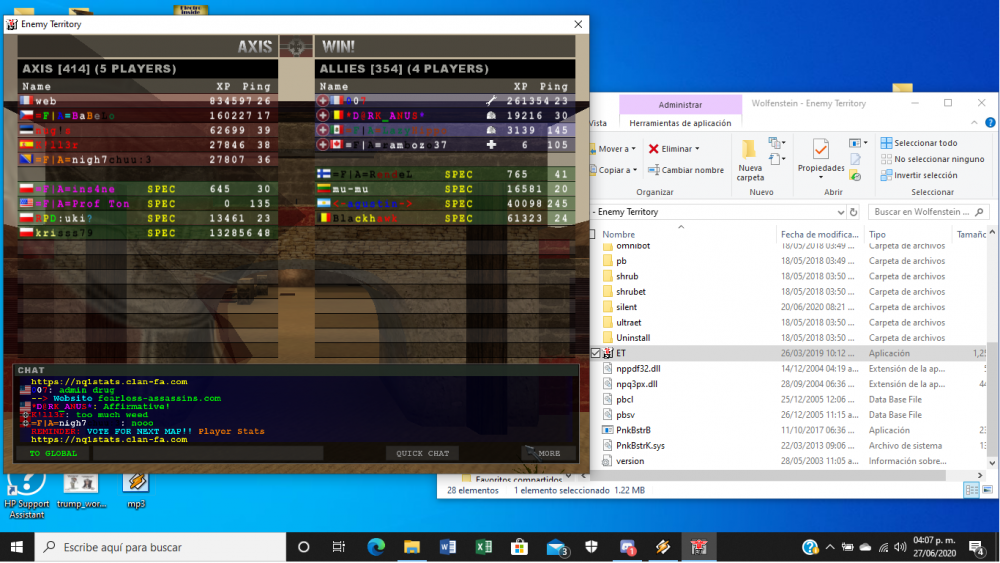Image resolution: width=1000 pixels, height=563 pixels.
Task: Create a folder with Nueva carpeta
Action: pyautogui.click(x=749, y=161)
